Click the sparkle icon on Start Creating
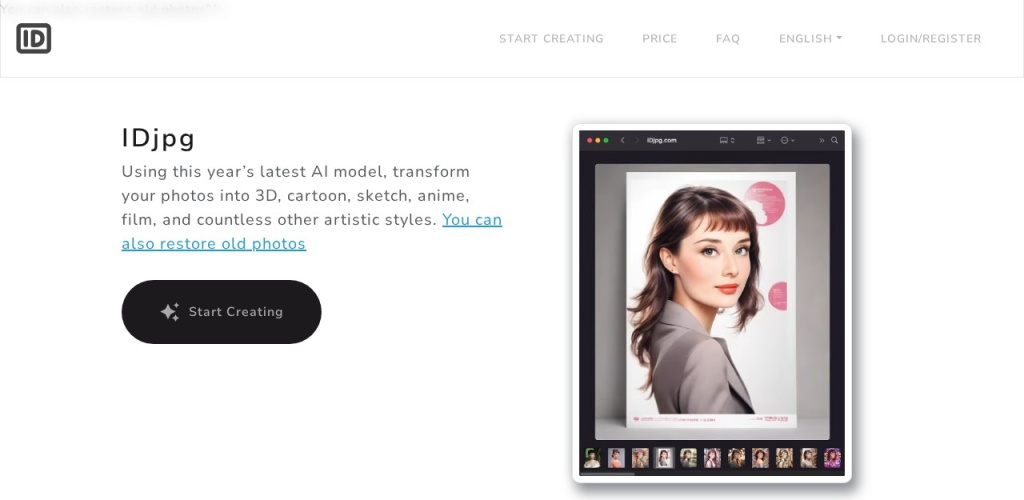Viewport: 1024px width, 500px height. click(170, 312)
